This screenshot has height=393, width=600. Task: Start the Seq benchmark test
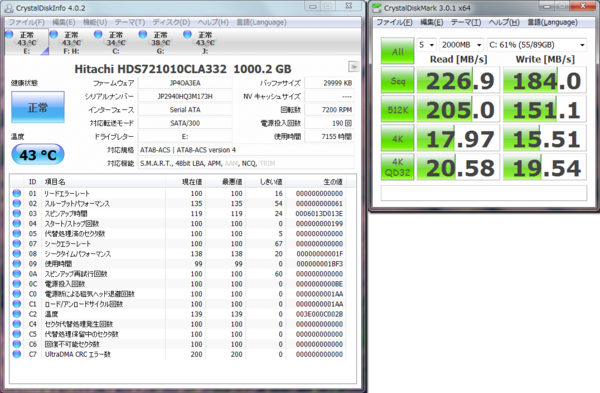point(397,80)
